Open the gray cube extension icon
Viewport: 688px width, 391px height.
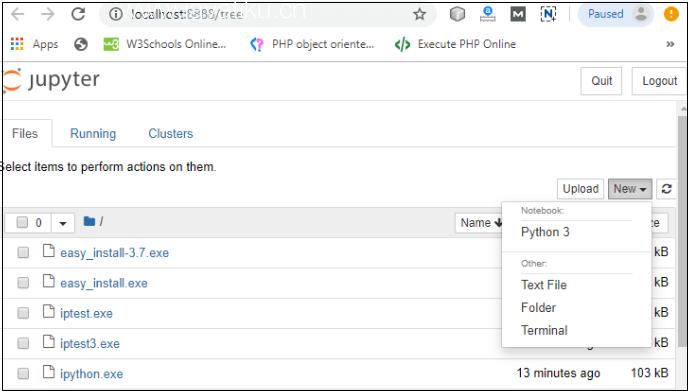(457, 14)
